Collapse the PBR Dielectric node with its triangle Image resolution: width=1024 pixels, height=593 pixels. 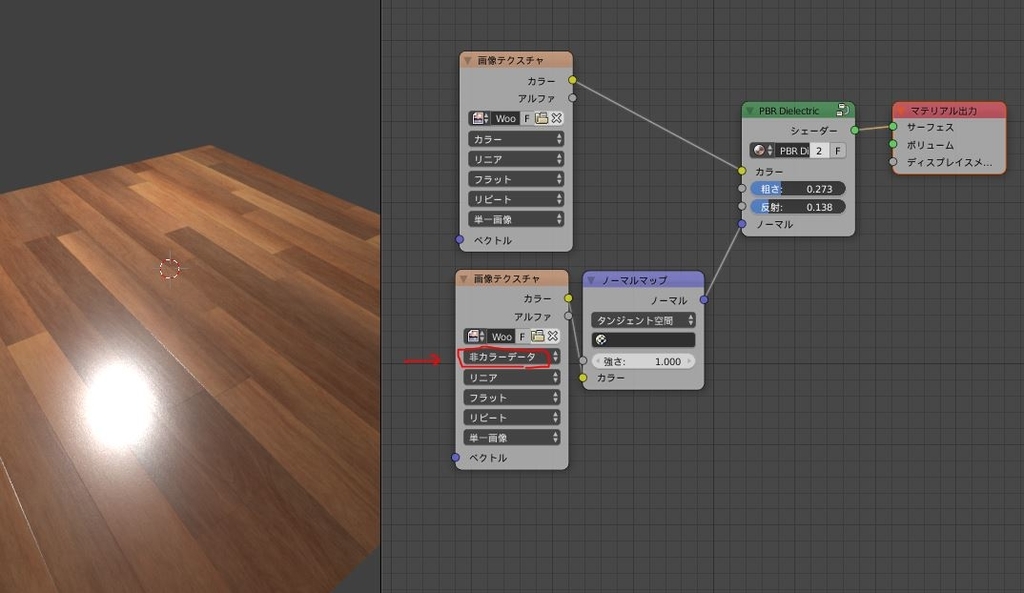click(750, 110)
